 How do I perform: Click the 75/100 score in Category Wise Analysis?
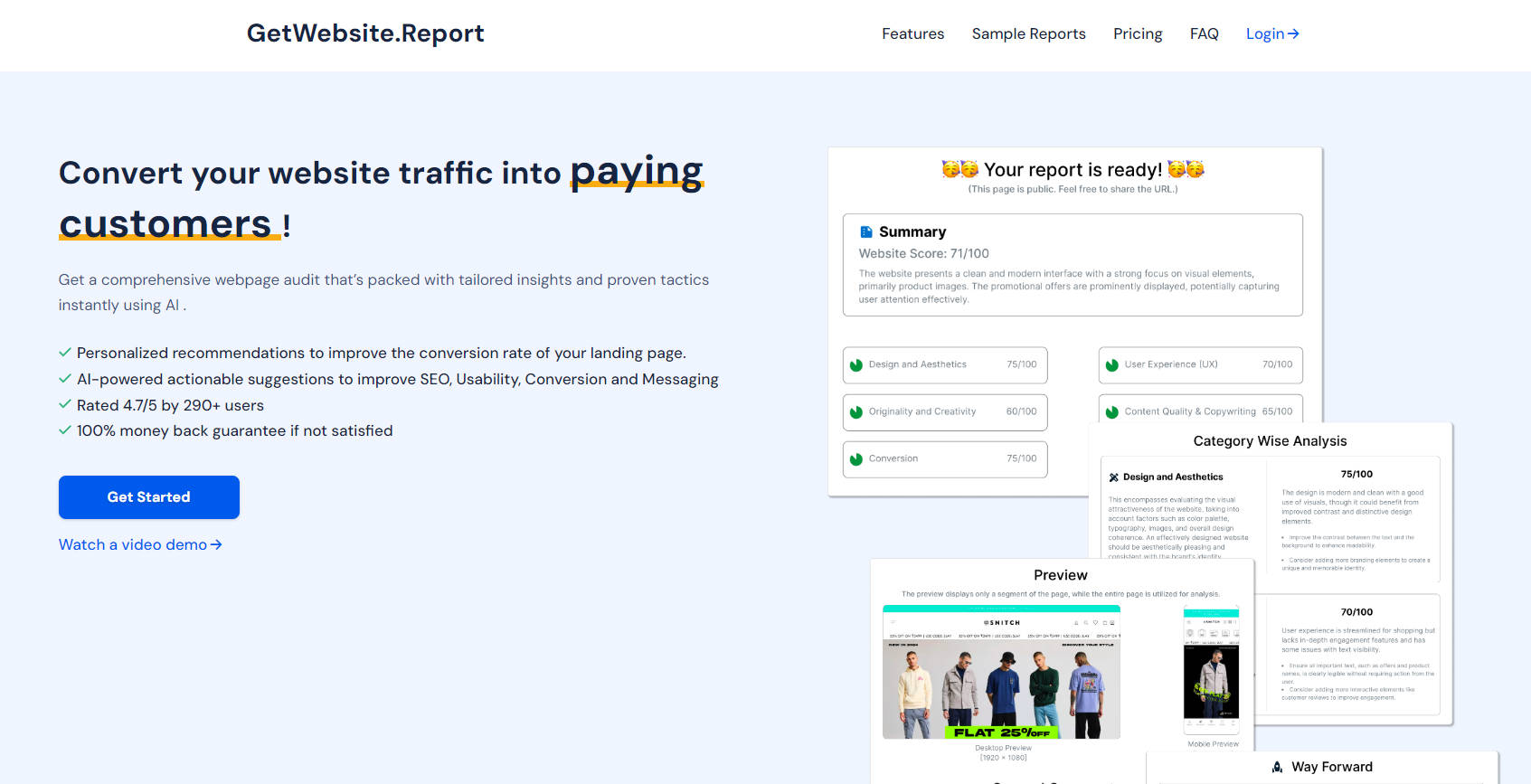(1356, 474)
